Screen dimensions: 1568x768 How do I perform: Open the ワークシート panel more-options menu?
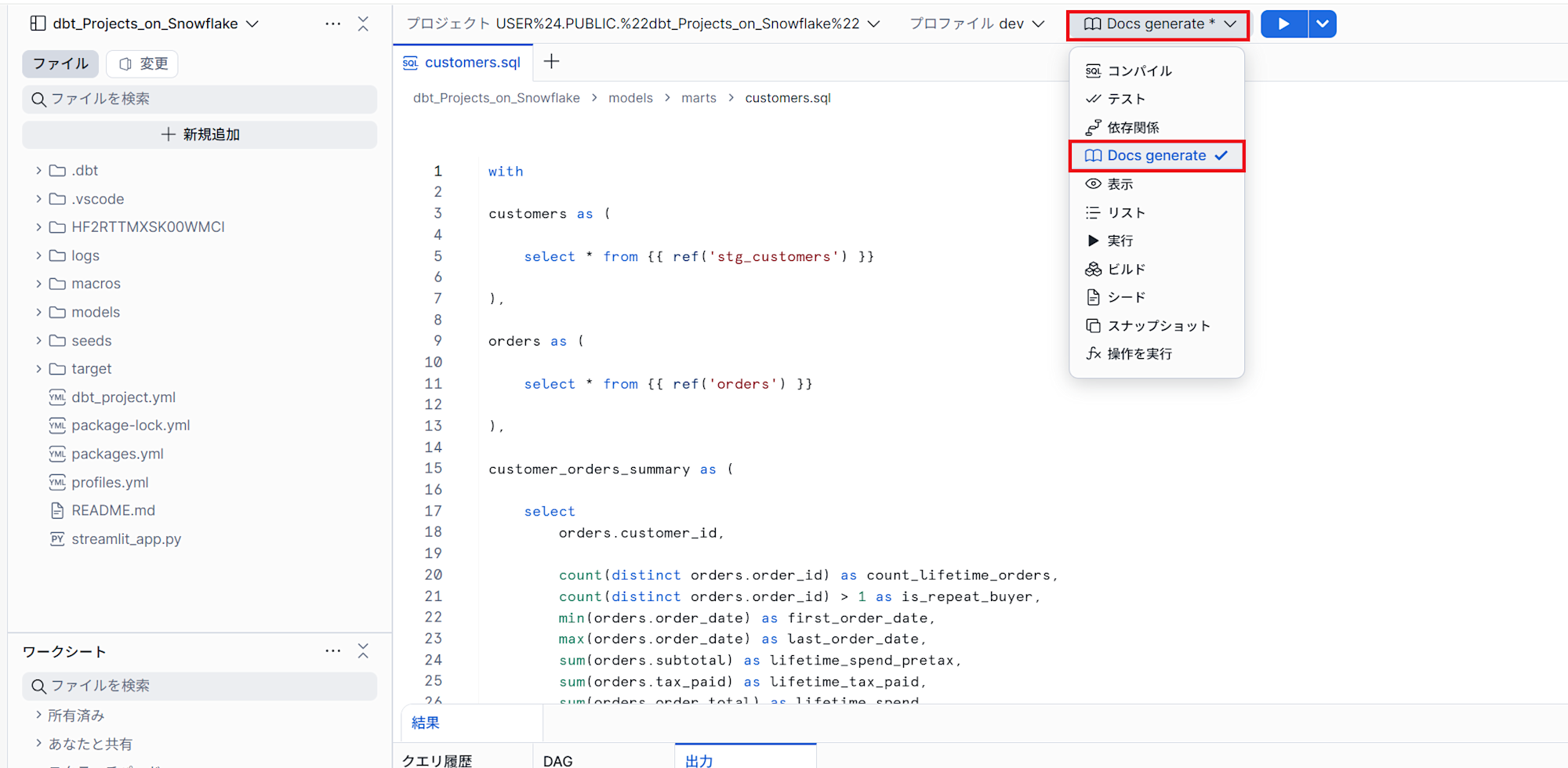coord(333,651)
